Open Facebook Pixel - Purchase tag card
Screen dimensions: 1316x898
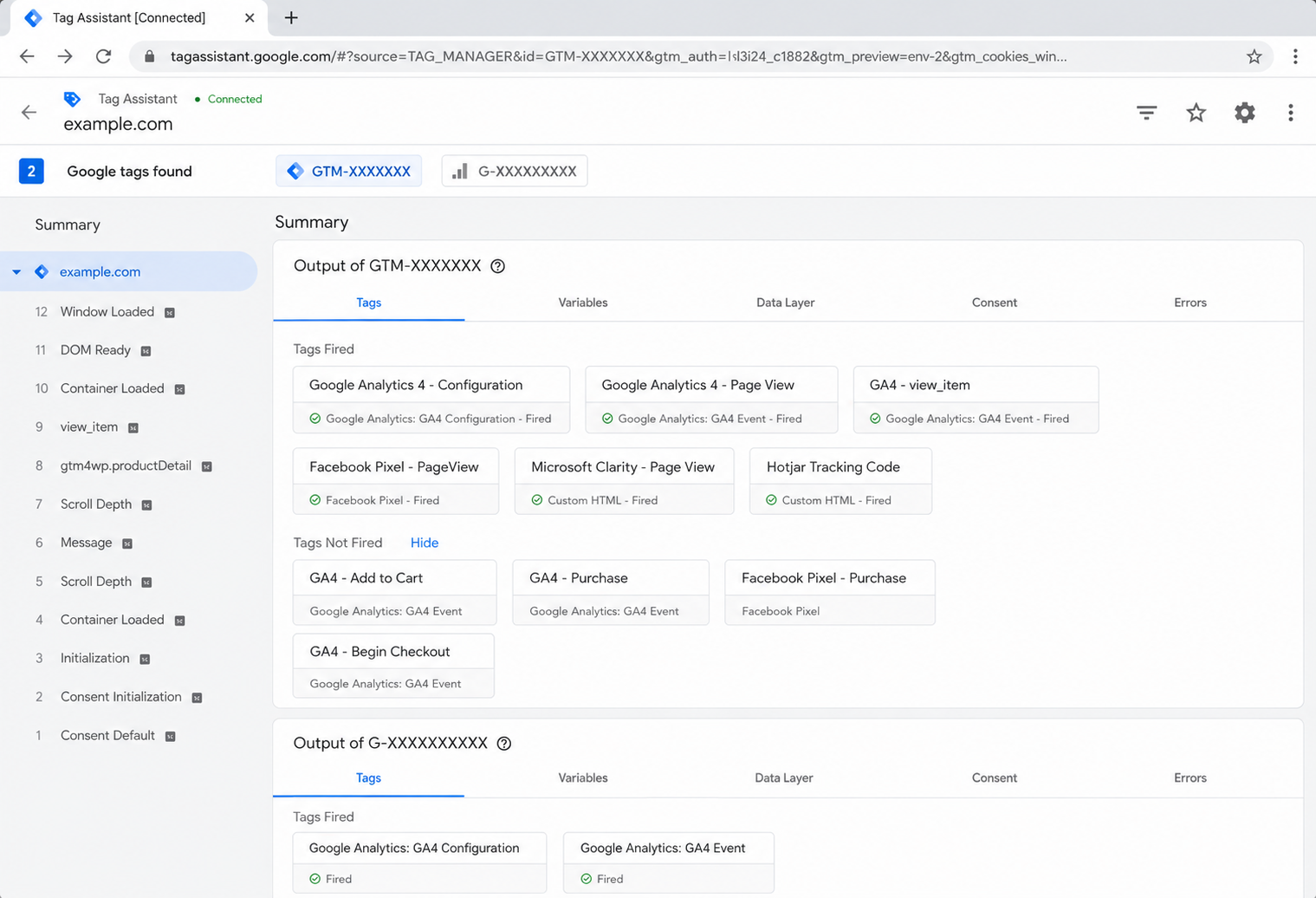tap(830, 592)
